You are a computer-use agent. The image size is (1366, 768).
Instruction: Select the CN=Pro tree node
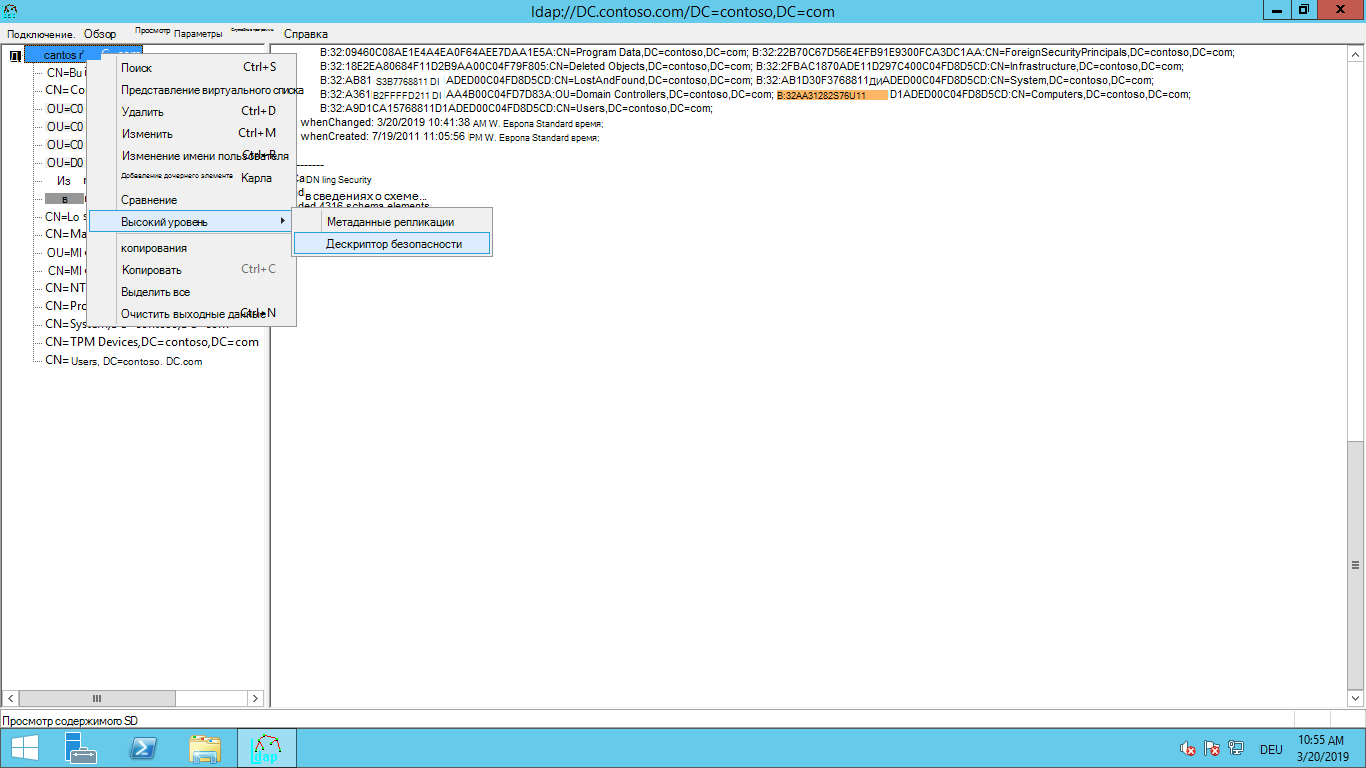click(x=67, y=306)
